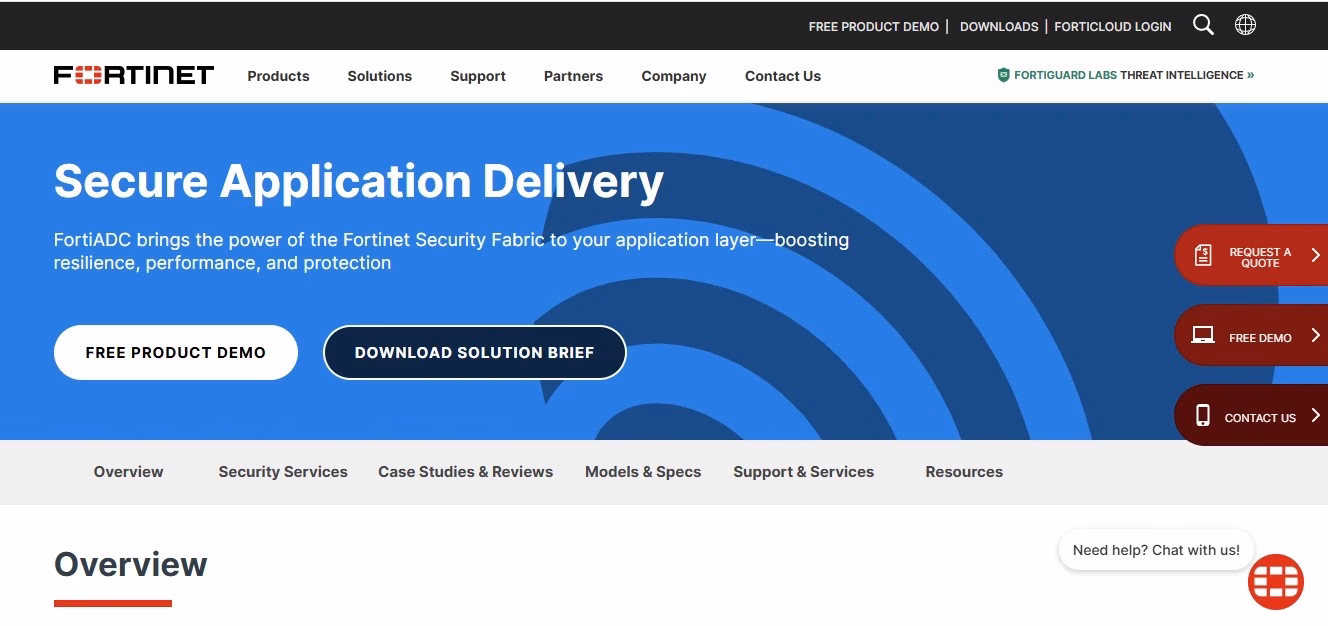
Task: Open the search magnifier icon
Action: pos(1203,25)
